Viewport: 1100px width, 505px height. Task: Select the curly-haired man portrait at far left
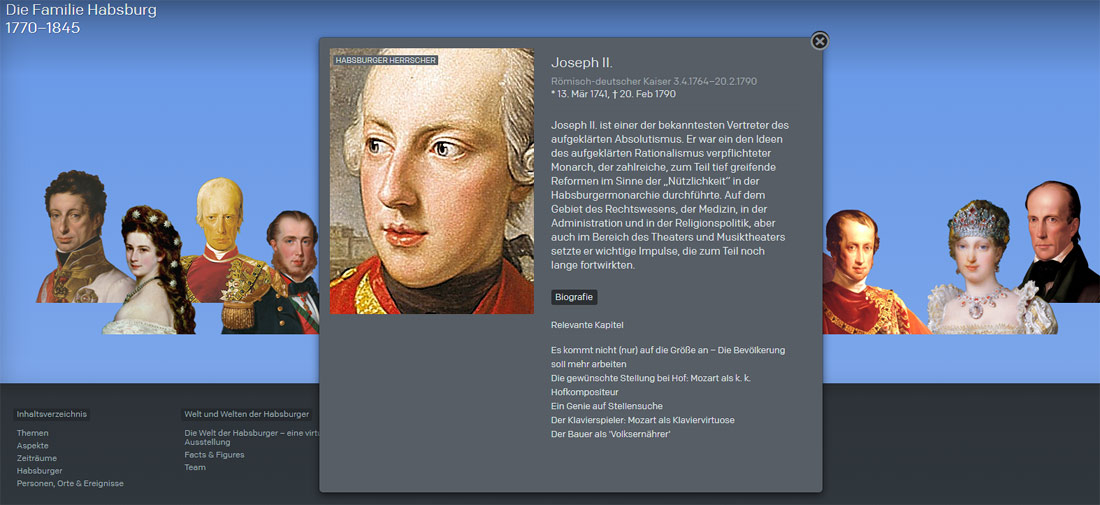(x=77, y=237)
